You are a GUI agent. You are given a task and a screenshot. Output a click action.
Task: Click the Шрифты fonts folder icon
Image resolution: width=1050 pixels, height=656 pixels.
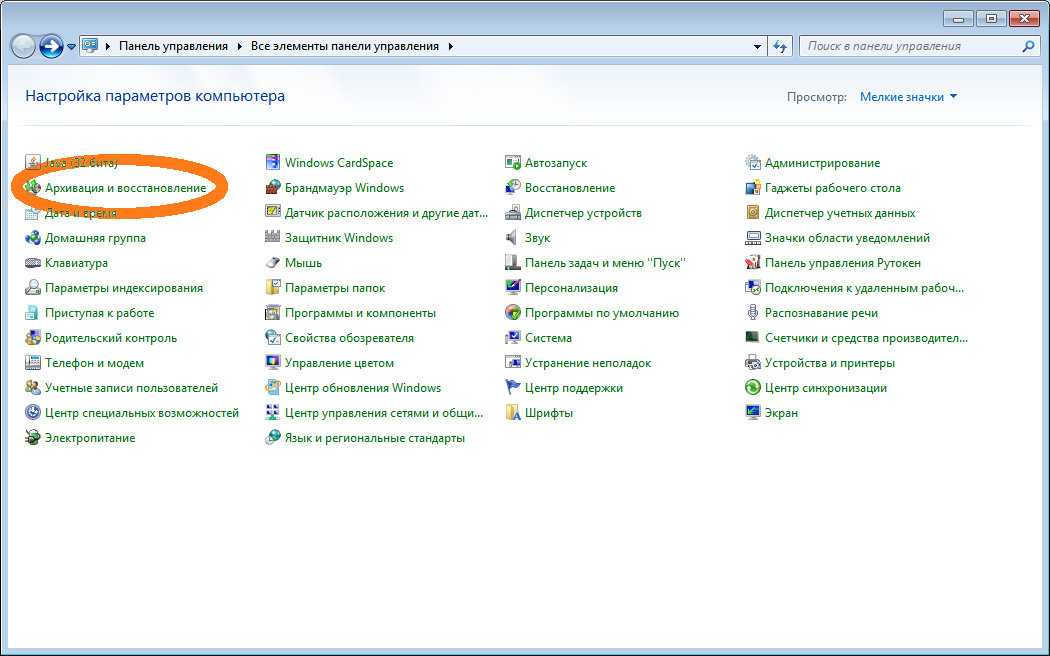click(x=513, y=413)
